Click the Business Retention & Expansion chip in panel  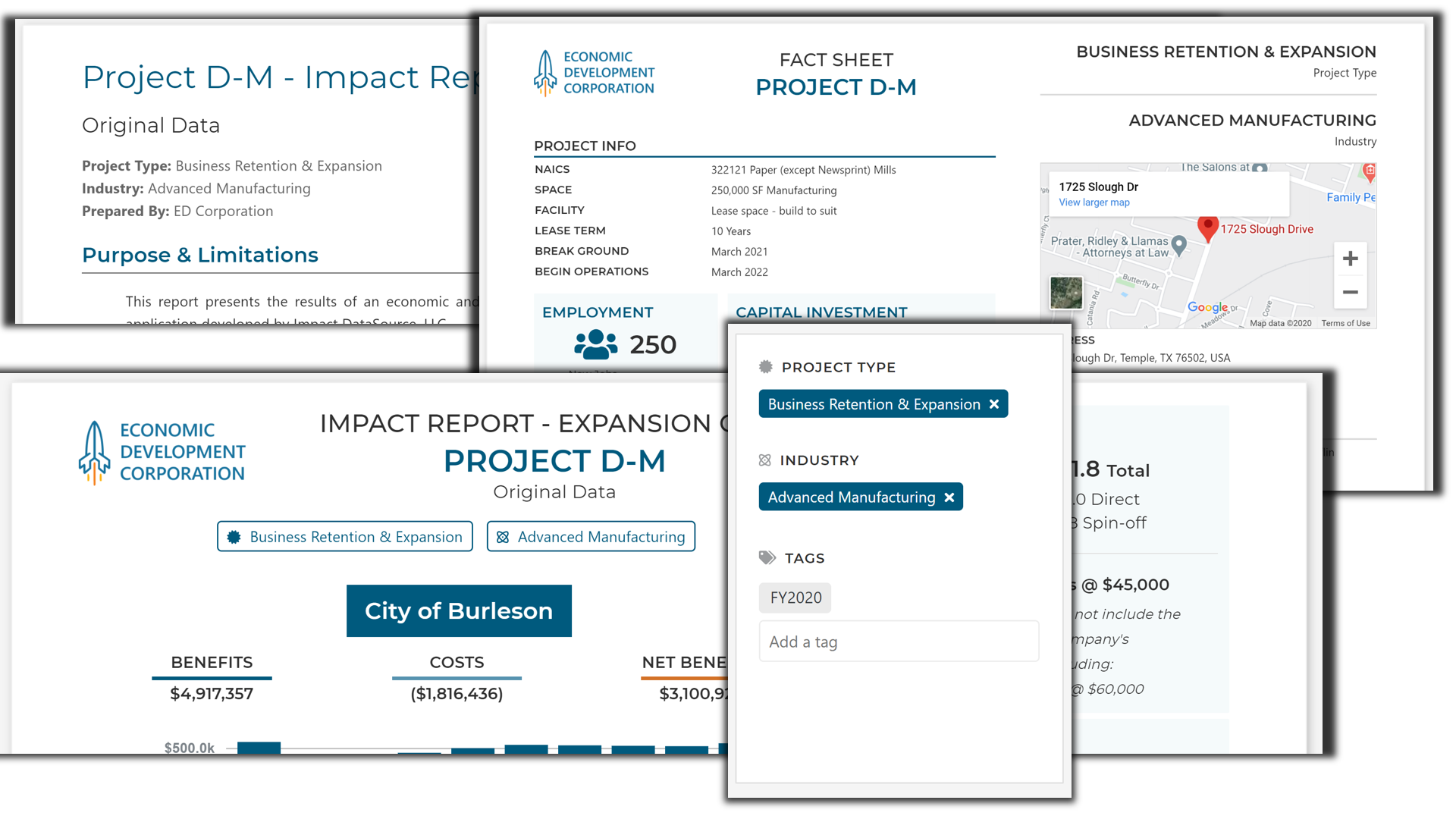pos(883,404)
